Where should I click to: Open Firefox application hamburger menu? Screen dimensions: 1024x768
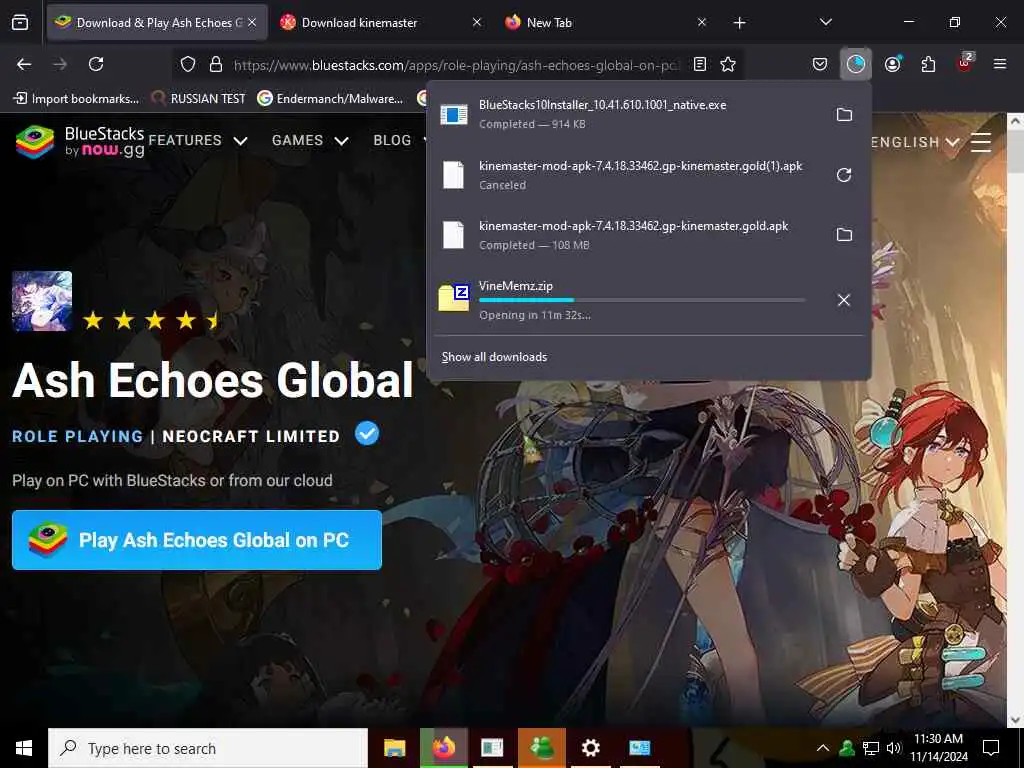[1000, 64]
